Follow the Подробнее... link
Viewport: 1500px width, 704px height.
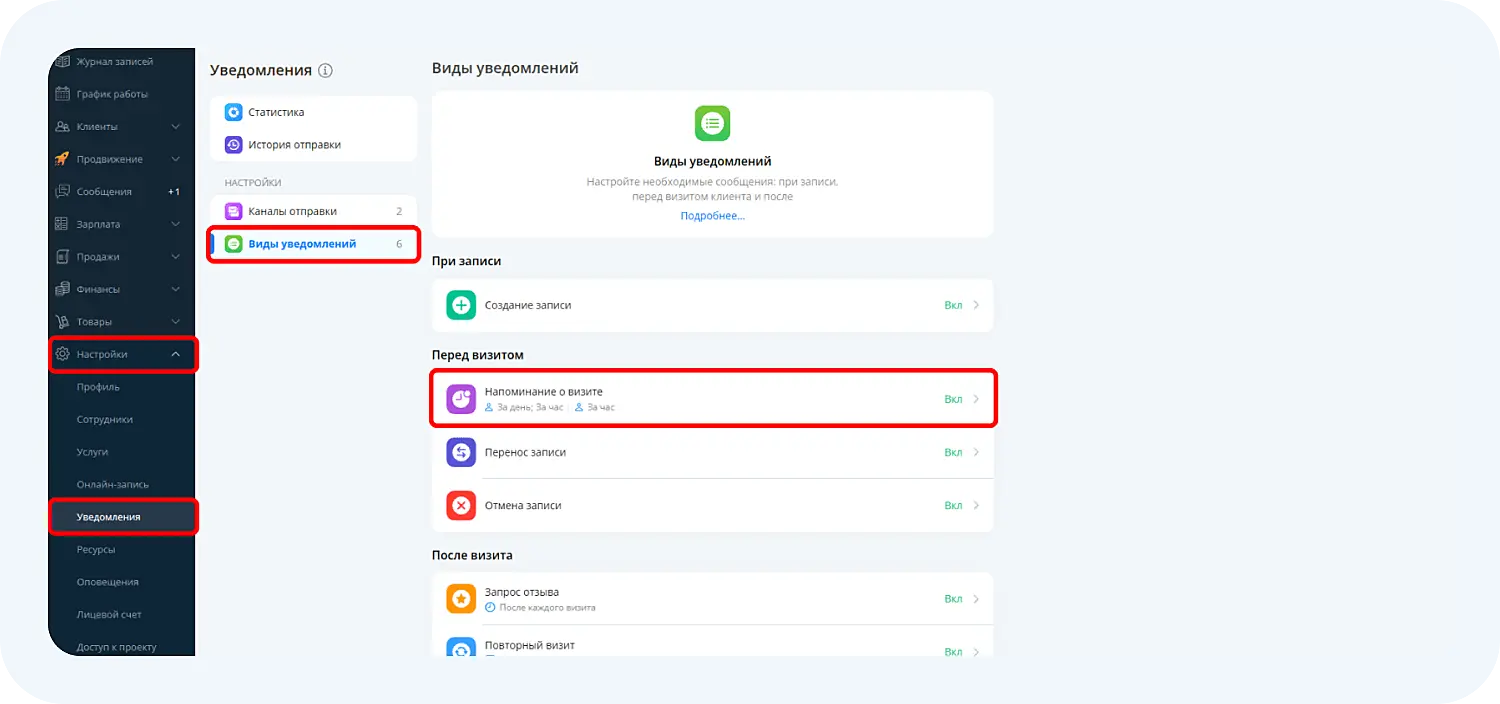(x=713, y=216)
